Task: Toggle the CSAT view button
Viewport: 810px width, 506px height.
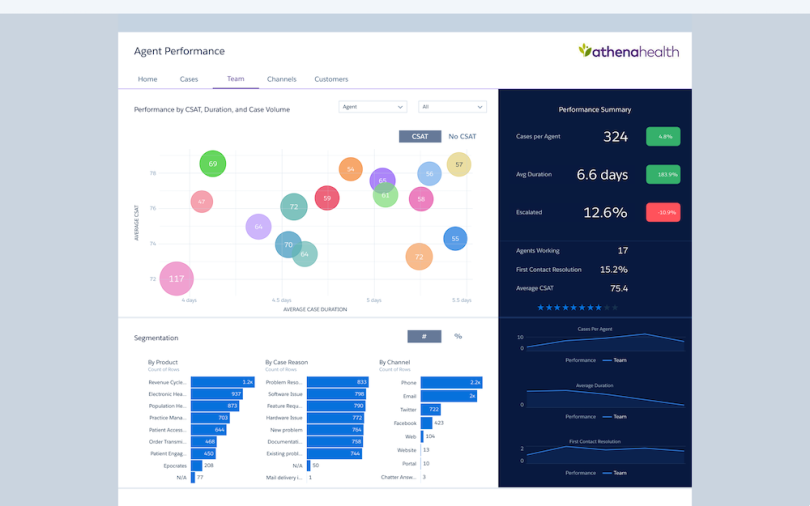Action: coord(420,136)
